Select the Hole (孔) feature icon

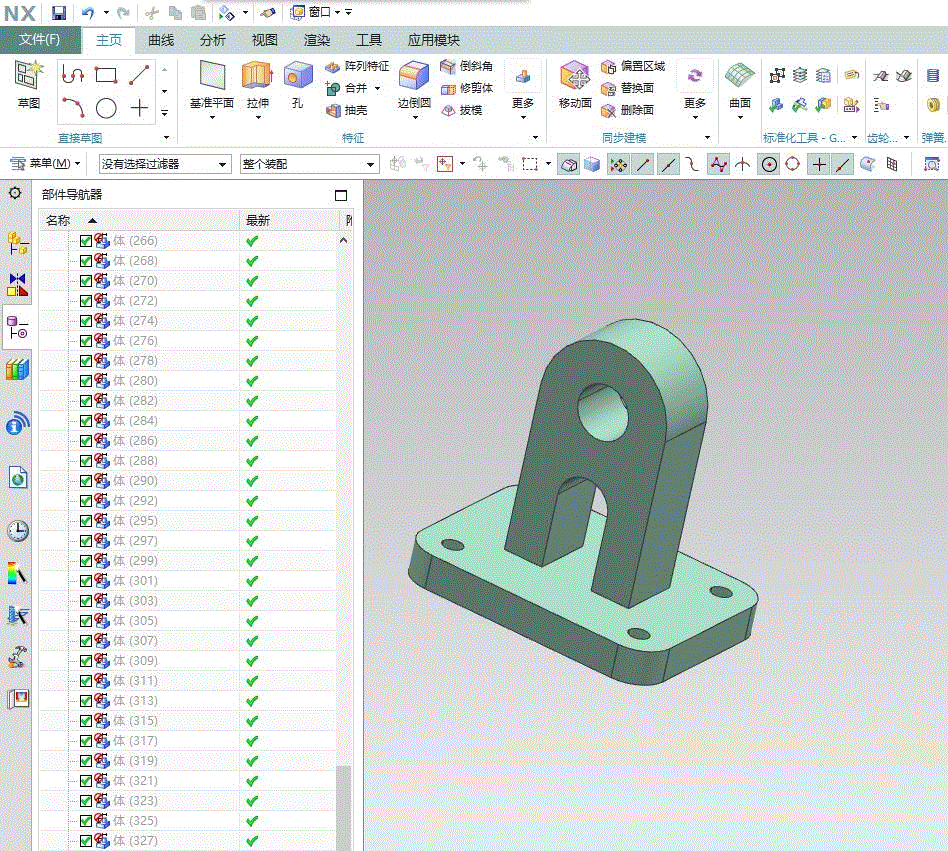[x=297, y=77]
